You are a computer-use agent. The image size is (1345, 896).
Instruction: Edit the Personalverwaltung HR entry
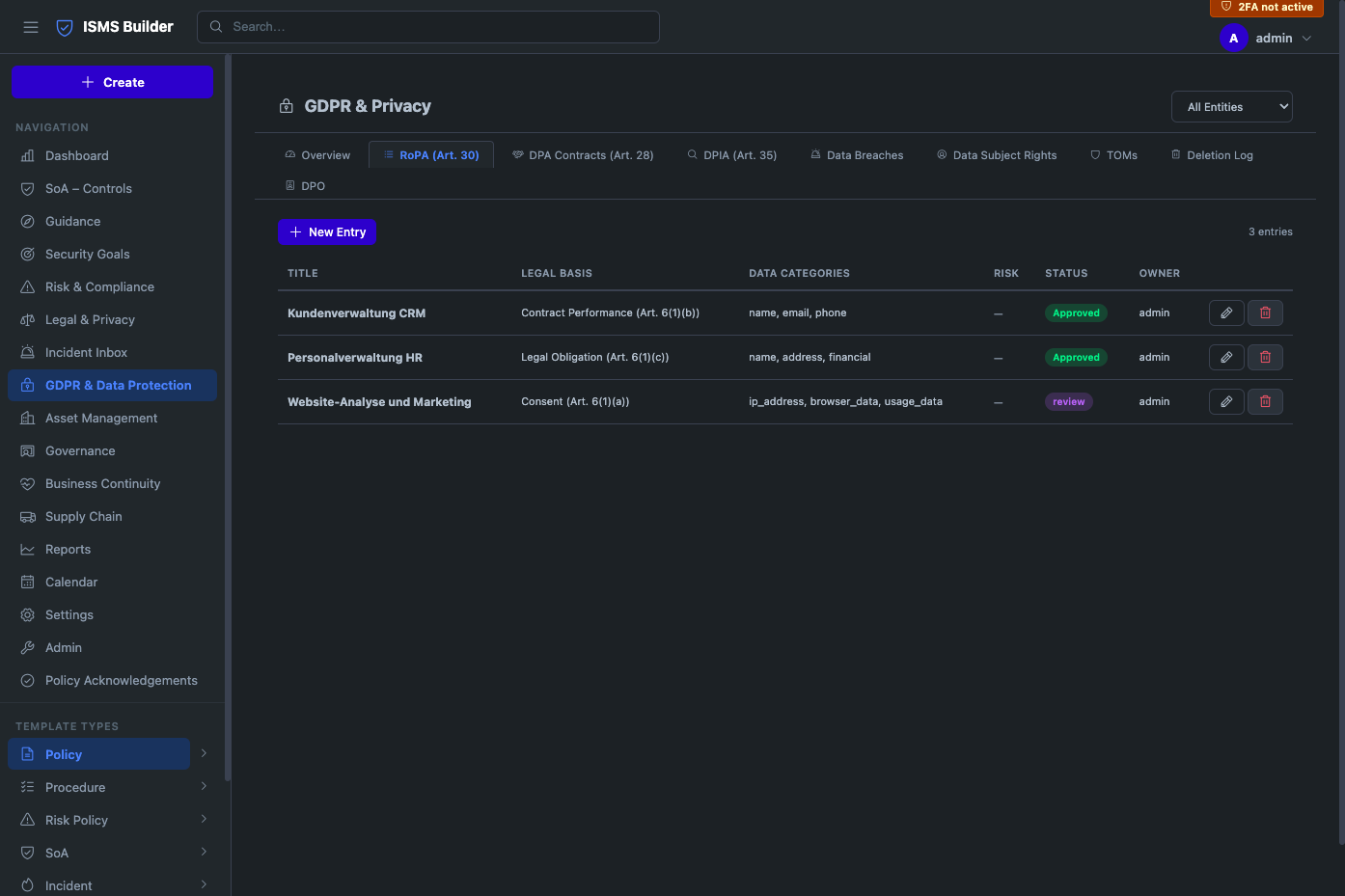coord(1226,357)
